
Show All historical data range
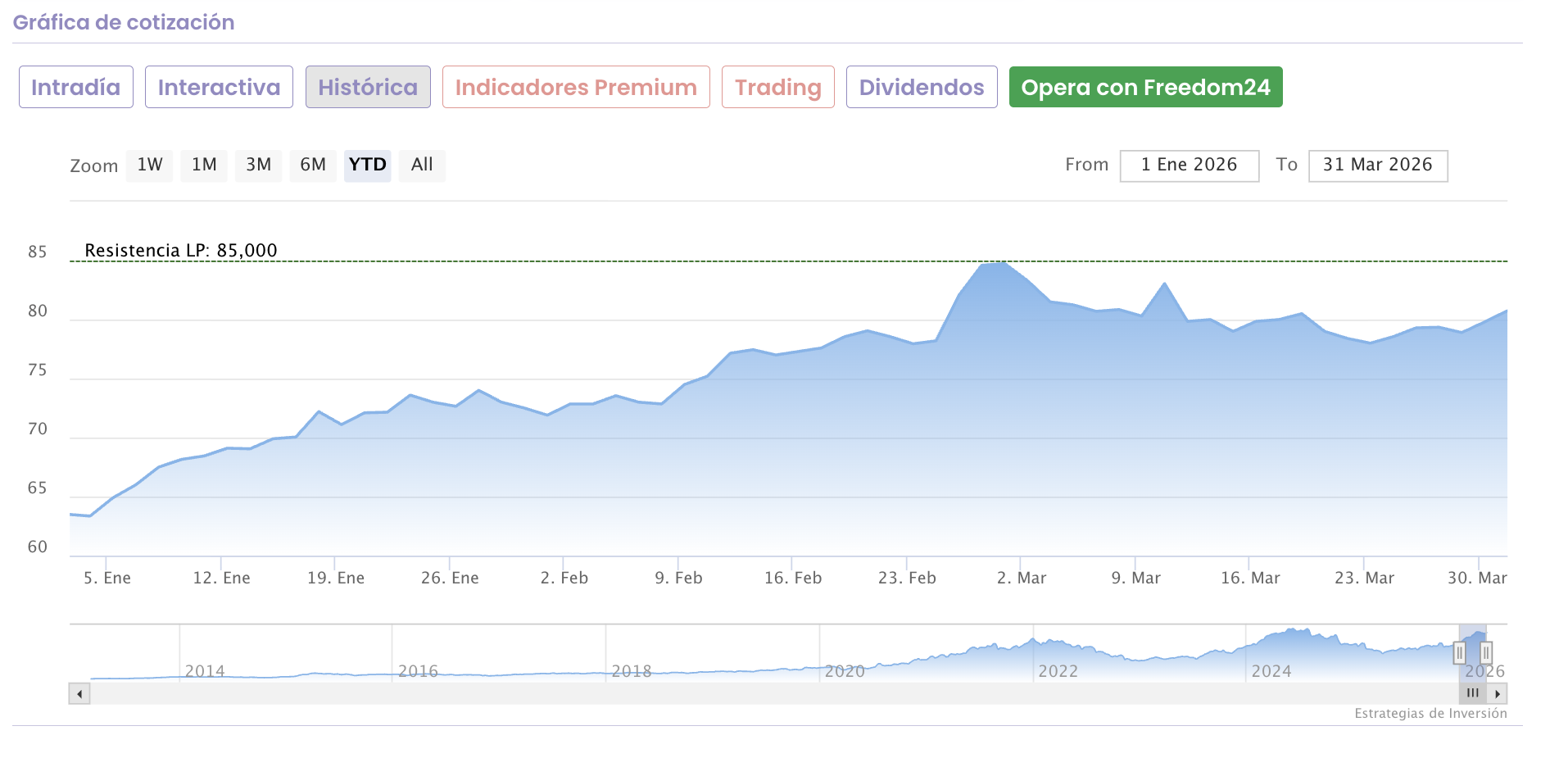422,165
